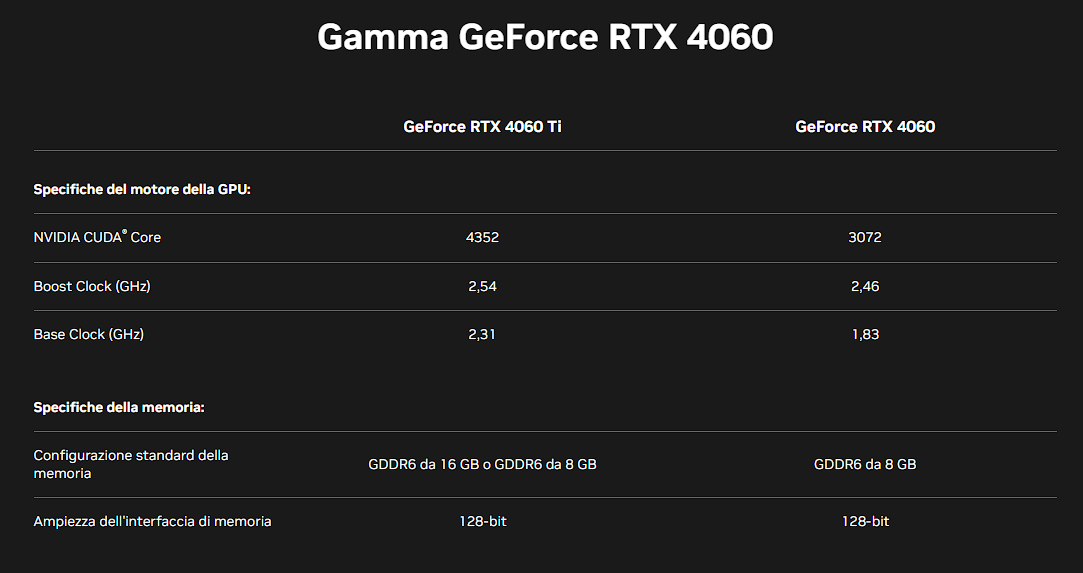
Task: Click the Gamma GeForce RTX 4060 heading
Action: pyautogui.click(x=545, y=37)
